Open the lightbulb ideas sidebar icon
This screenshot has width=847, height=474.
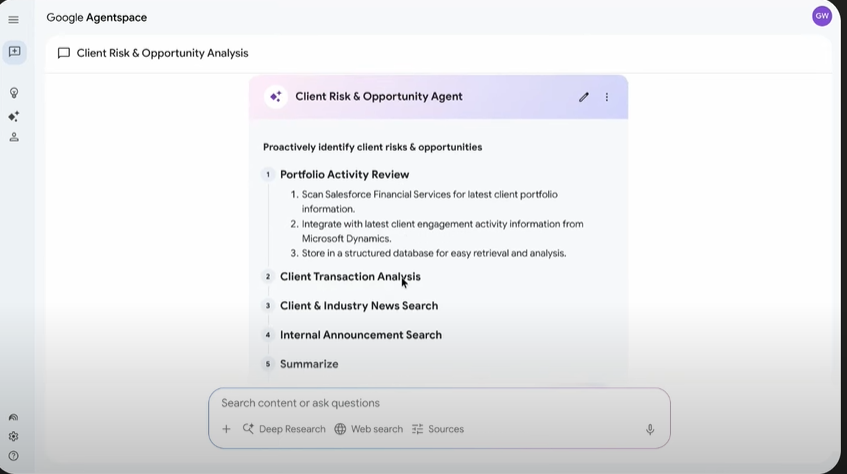14,93
